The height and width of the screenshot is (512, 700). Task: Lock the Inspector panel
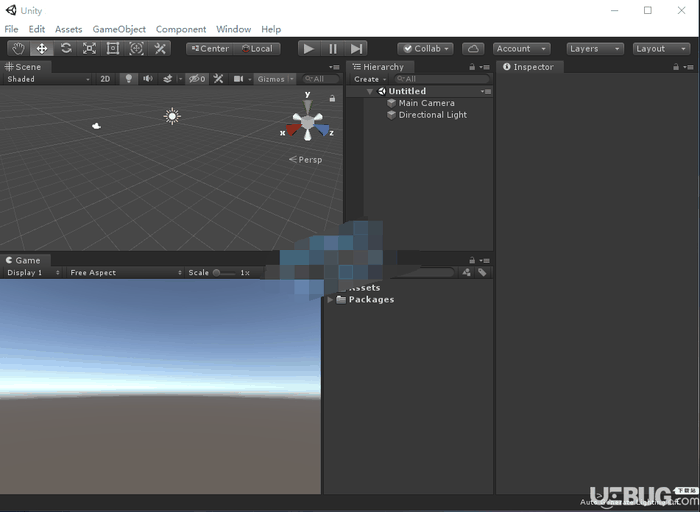click(676, 67)
